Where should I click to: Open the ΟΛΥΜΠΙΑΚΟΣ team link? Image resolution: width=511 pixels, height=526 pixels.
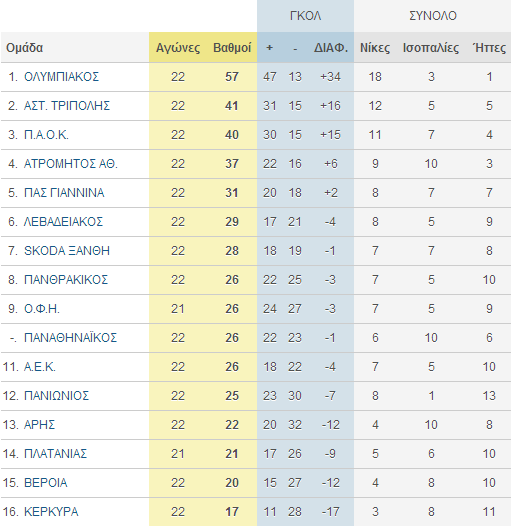(x=61, y=77)
